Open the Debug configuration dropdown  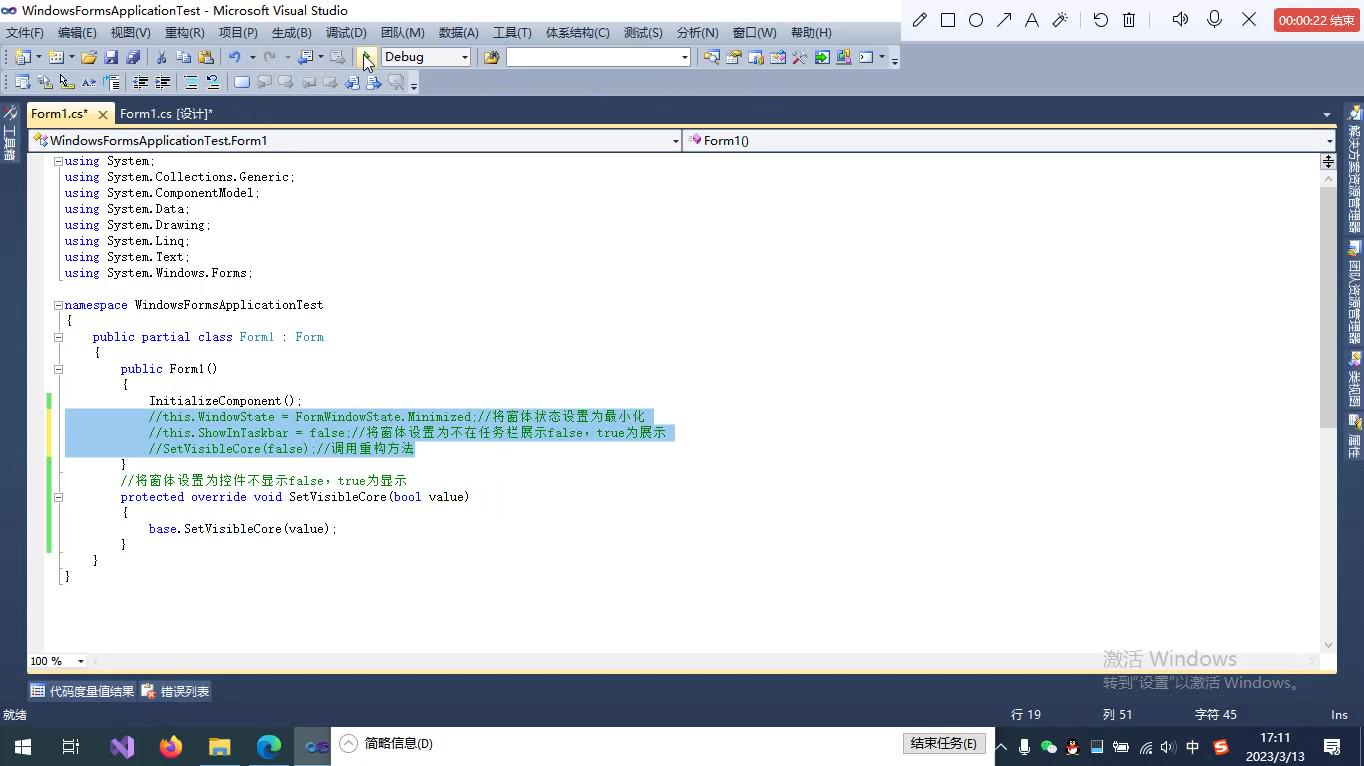coord(465,57)
